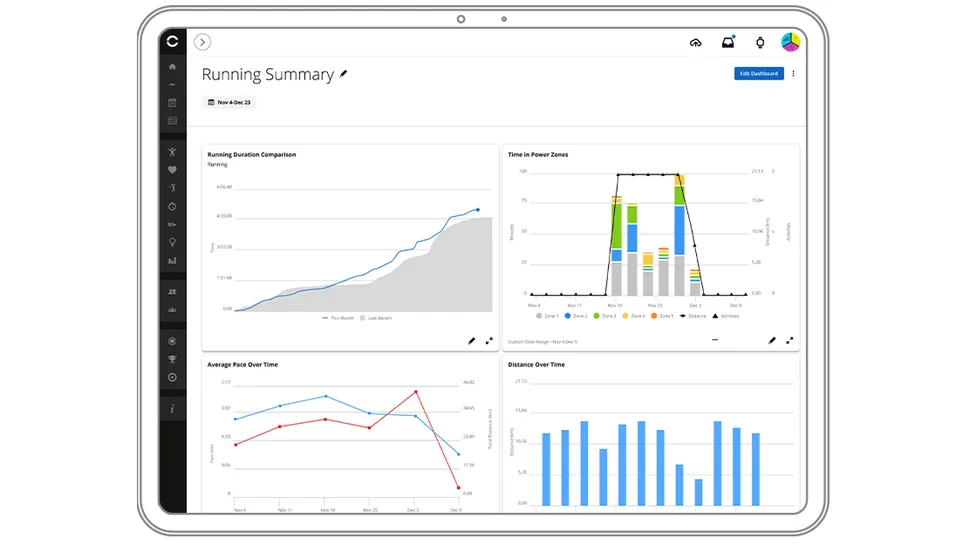
Task: Edit the Running Duration Comparison chart
Action: [x=472, y=340]
